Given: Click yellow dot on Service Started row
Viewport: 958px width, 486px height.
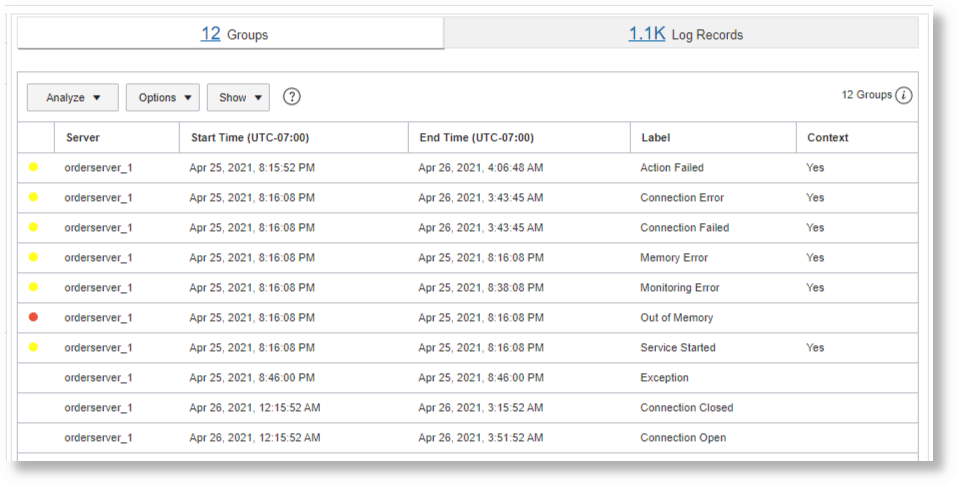Looking at the screenshot, I should tap(33, 348).
